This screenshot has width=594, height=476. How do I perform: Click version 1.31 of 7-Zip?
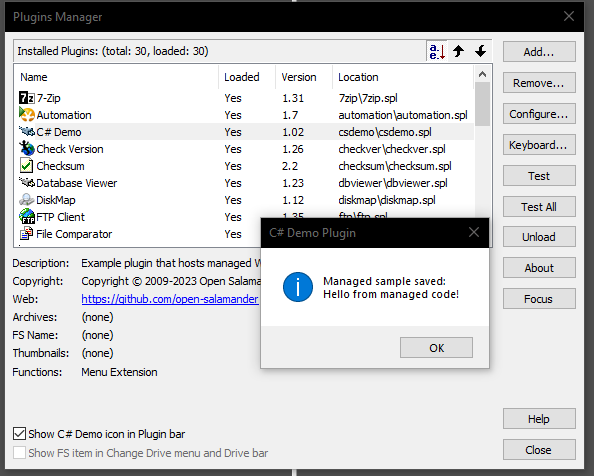coord(293,98)
